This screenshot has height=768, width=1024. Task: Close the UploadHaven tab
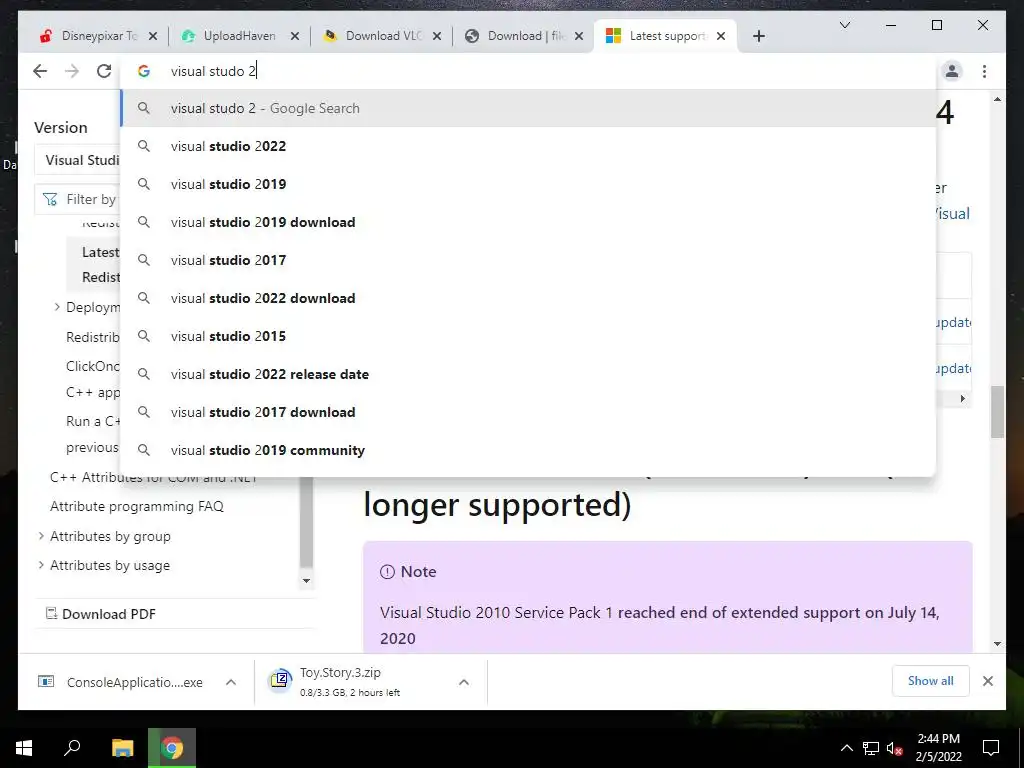click(295, 36)
